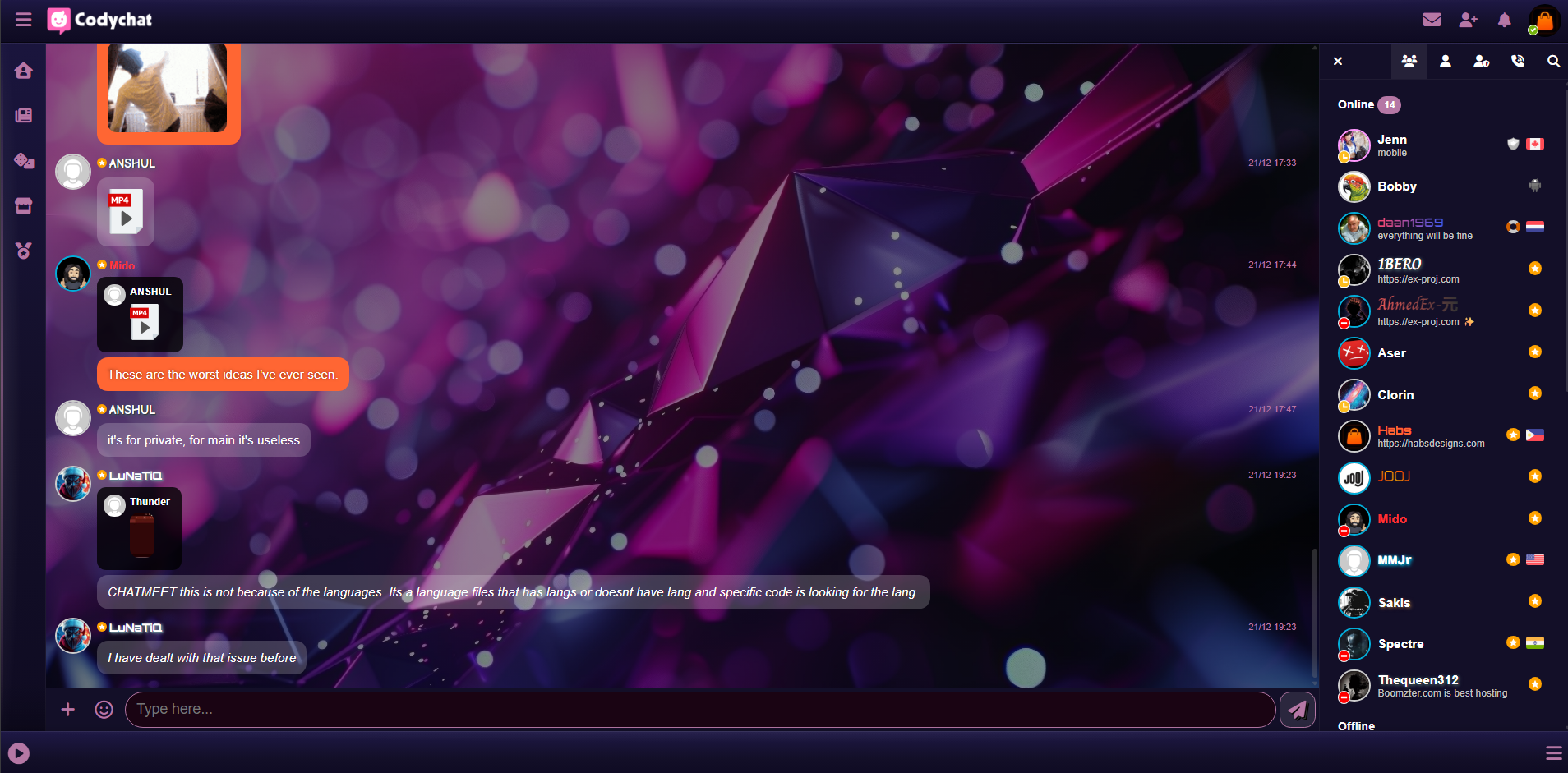
Task: Click the home icon in left sidebar
Action: (23, 71)
